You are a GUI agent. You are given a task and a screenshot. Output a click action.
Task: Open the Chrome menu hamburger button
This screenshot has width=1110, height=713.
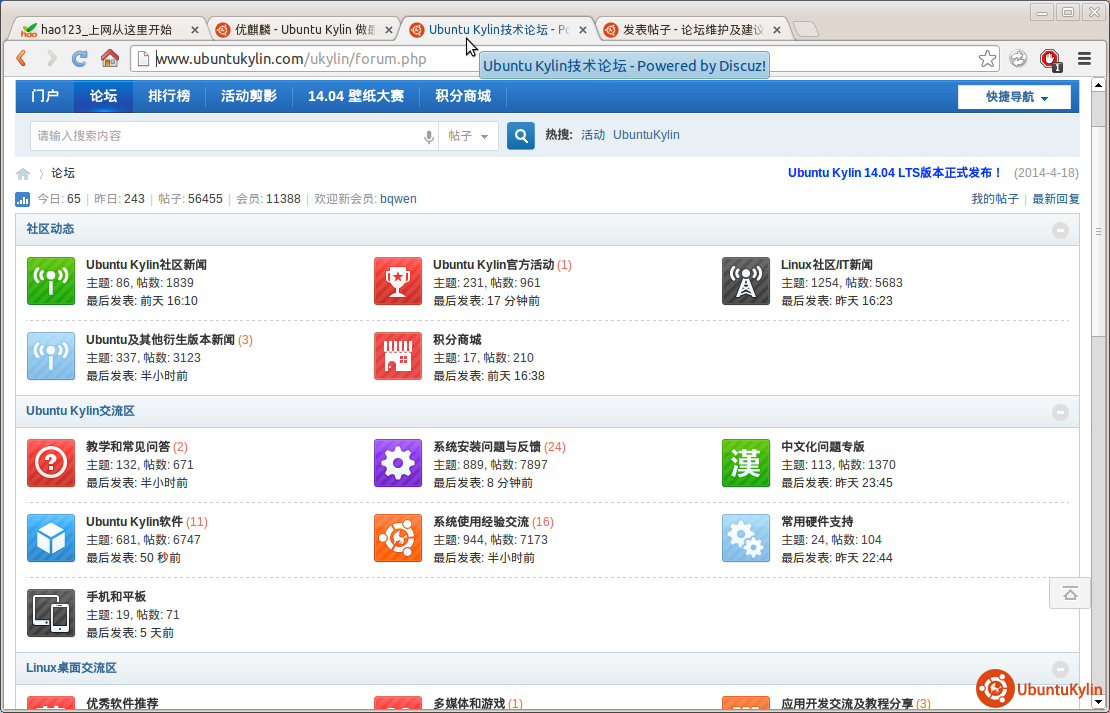pos(1084,59)
